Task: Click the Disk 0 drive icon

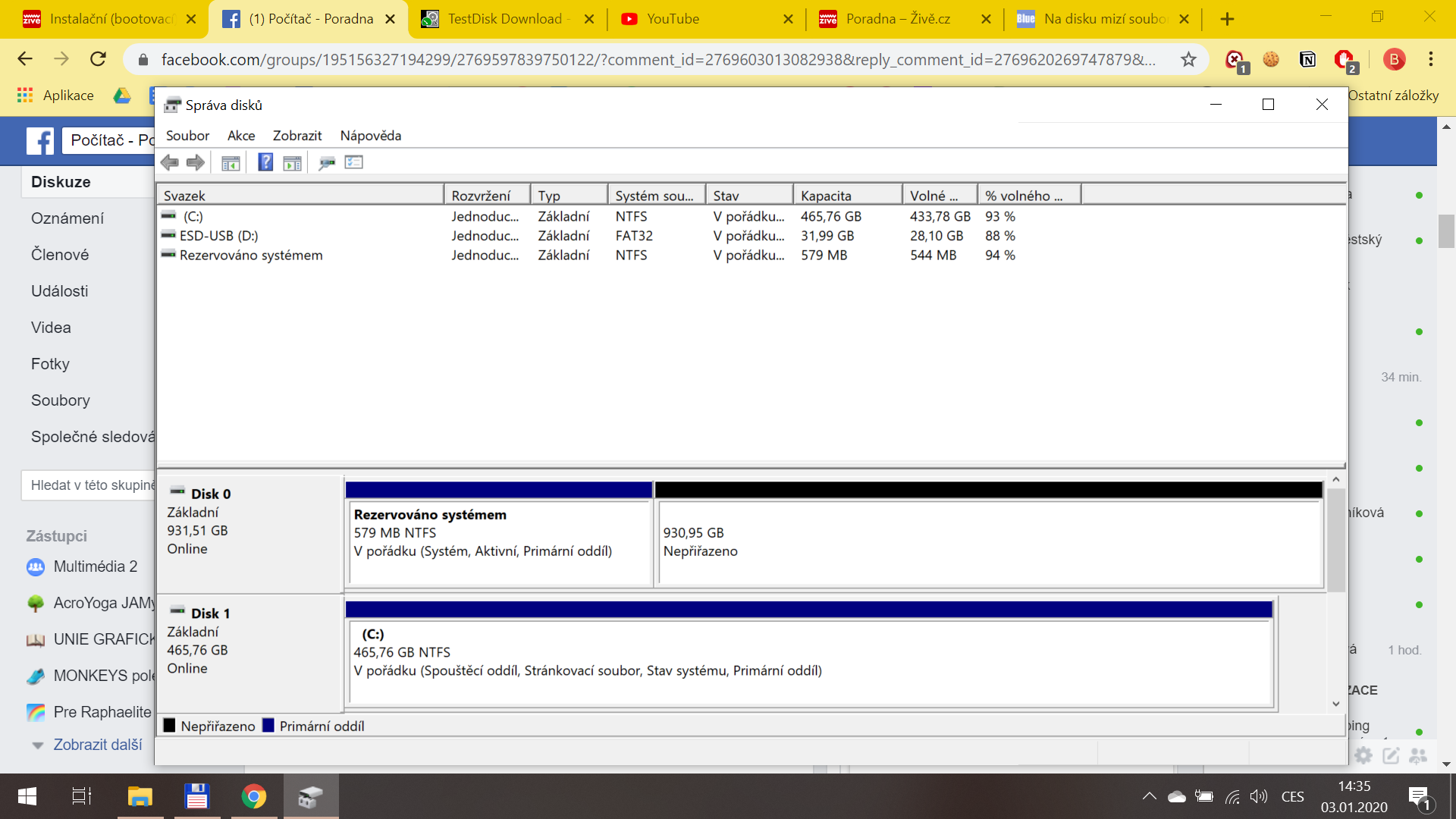Action: (x=177, y=491)
